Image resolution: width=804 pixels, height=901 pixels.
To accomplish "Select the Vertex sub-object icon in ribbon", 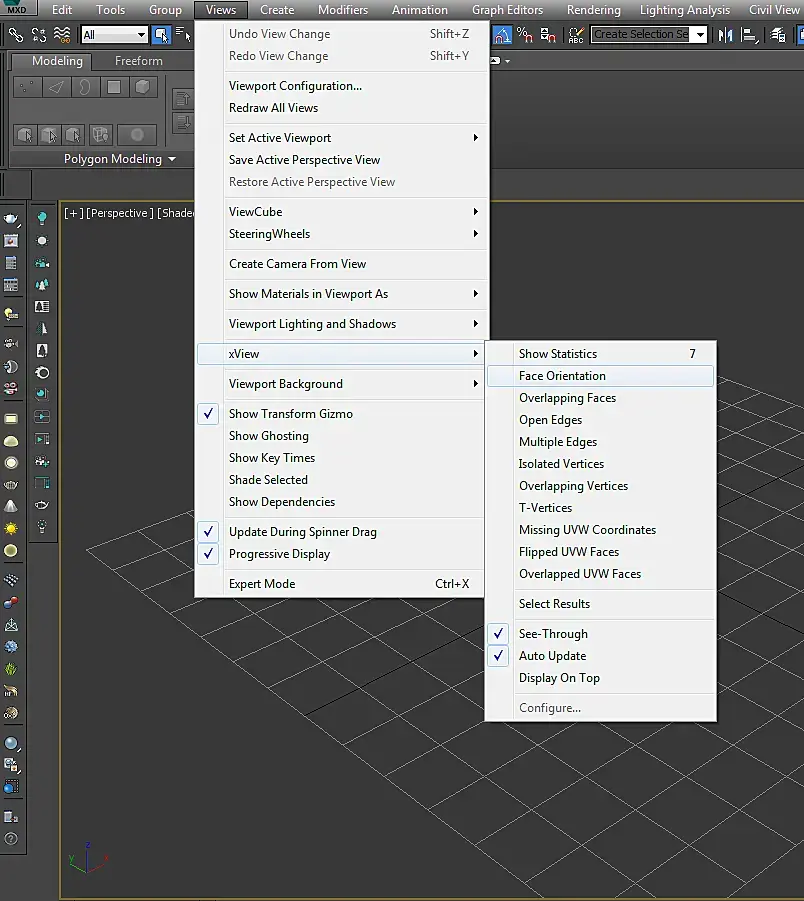I will 26,87.
